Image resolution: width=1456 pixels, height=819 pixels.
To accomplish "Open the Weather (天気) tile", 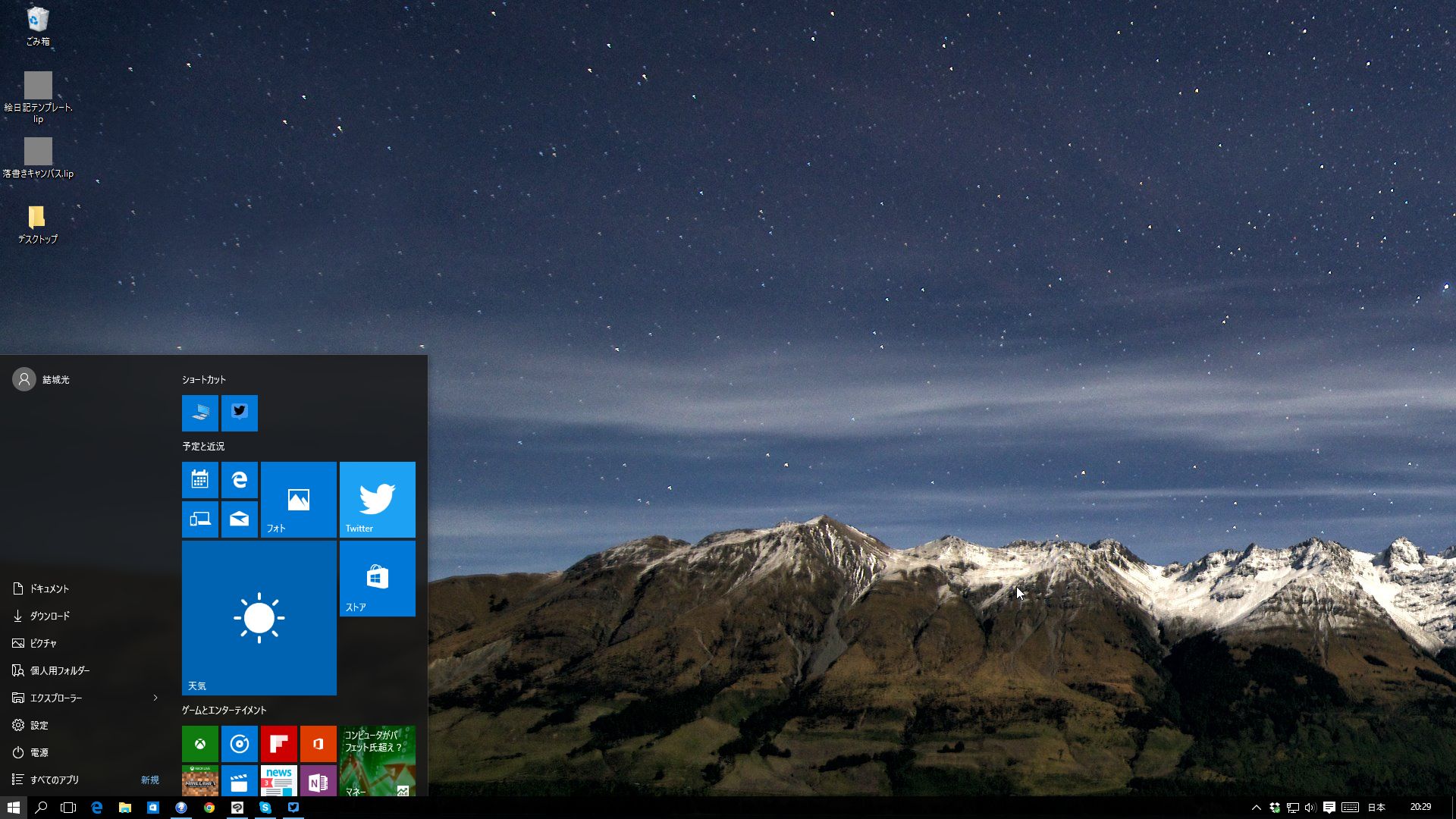I will 259,617.
